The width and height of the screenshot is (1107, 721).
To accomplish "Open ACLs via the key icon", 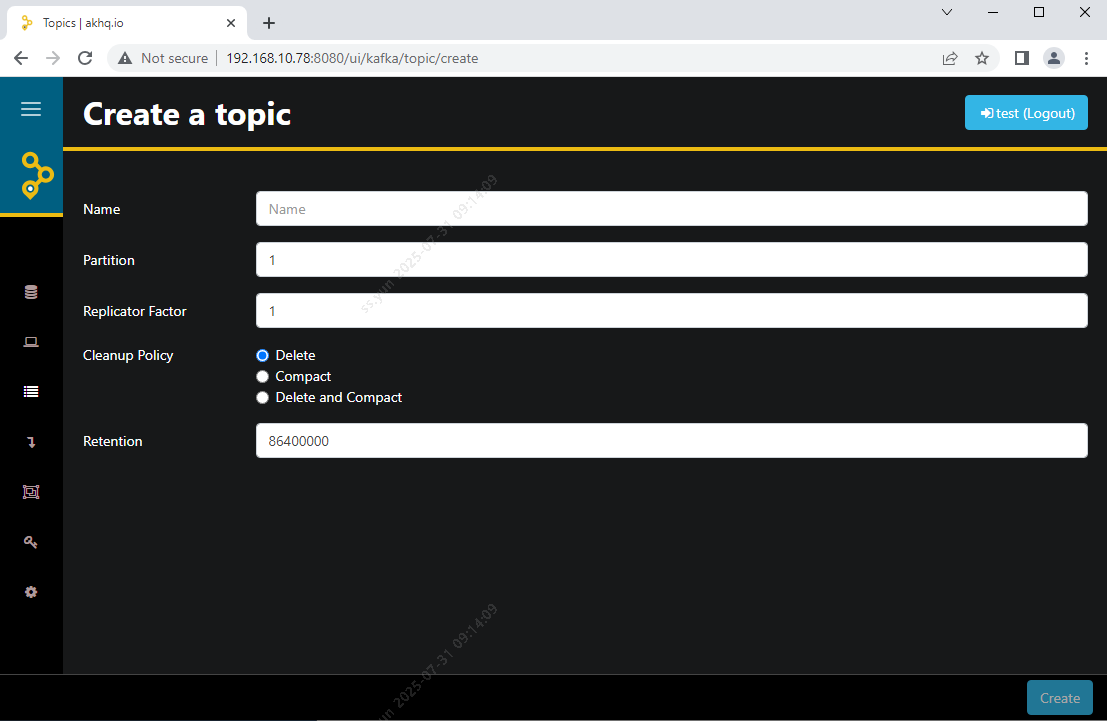I will point(31,542).
